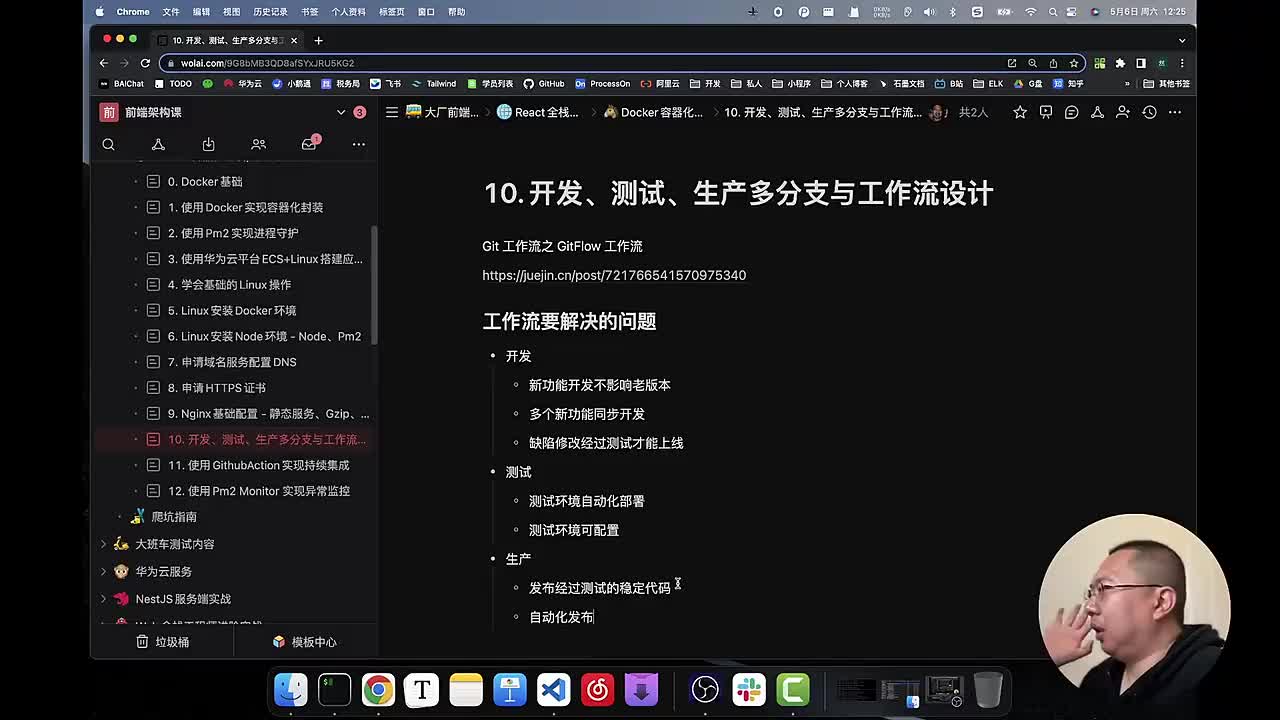Open Visual Studio Code from the Dock
Screen dimensions: 1280x720
click(553, 689)
